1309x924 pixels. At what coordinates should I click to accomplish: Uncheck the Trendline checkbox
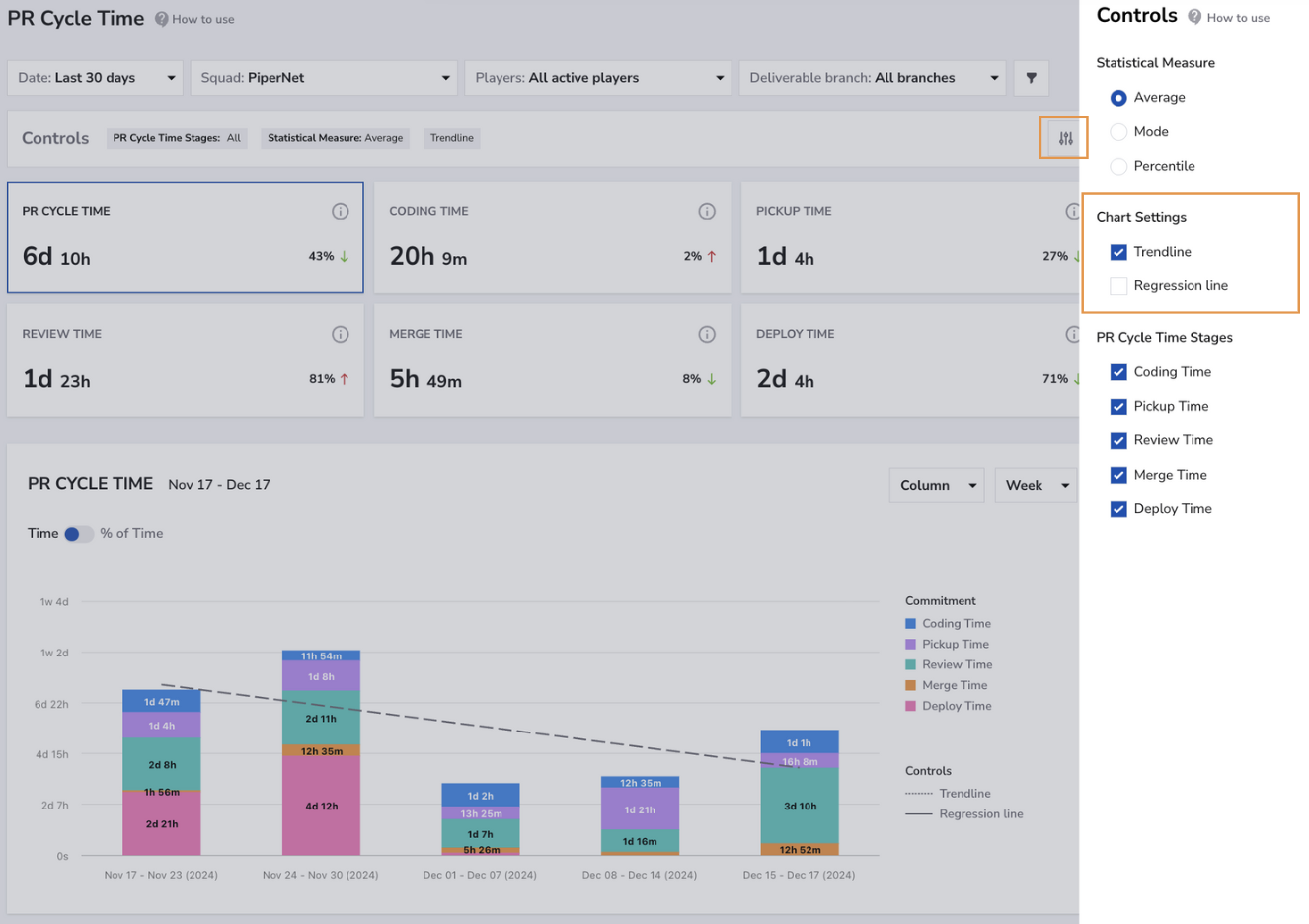pos(1118,252)
